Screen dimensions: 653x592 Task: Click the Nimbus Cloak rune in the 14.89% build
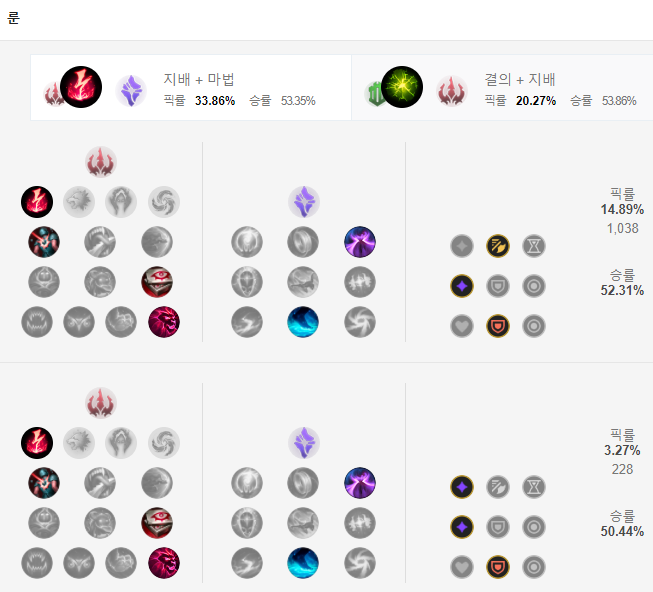360,242
